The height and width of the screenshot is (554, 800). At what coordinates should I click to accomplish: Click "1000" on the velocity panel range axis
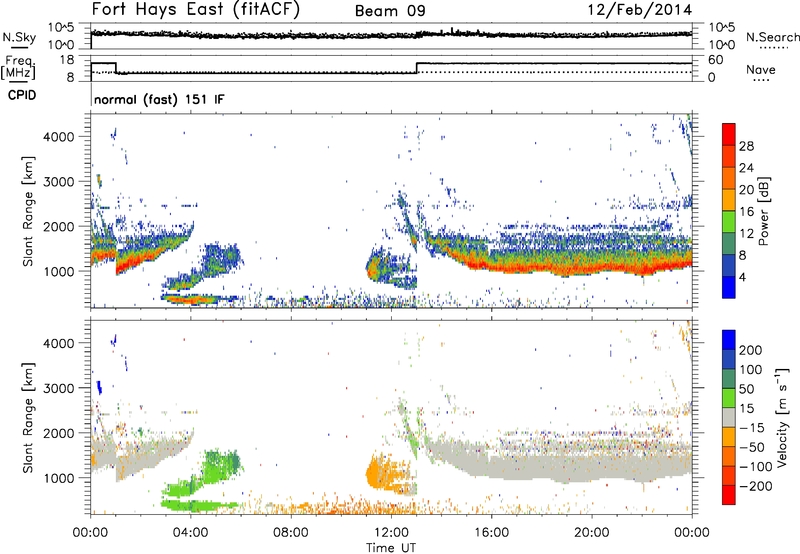pyautogui.click(x=59, y=478)
